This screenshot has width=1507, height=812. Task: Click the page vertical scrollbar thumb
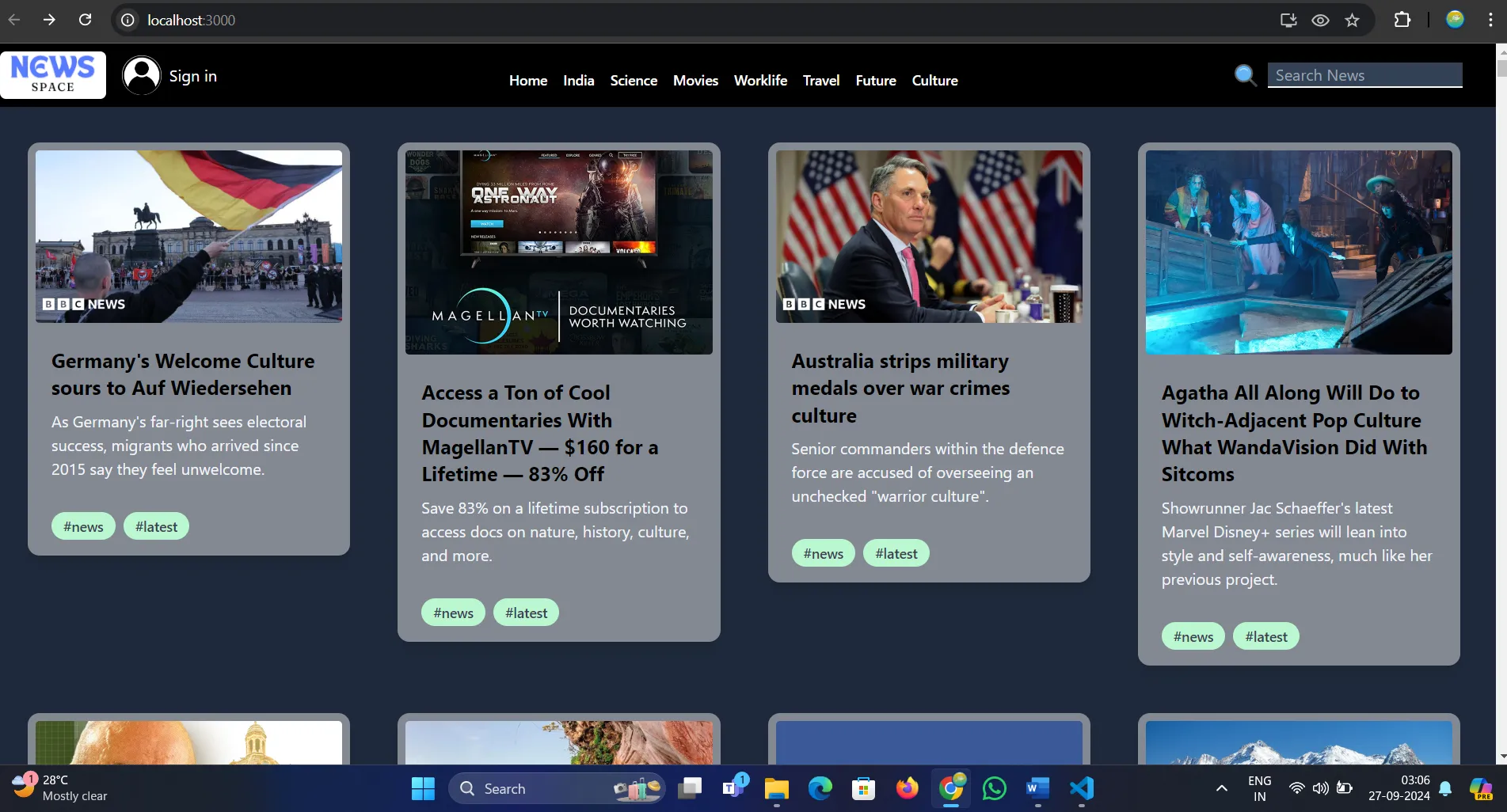pyautogui.click(x=1501, y=67)
